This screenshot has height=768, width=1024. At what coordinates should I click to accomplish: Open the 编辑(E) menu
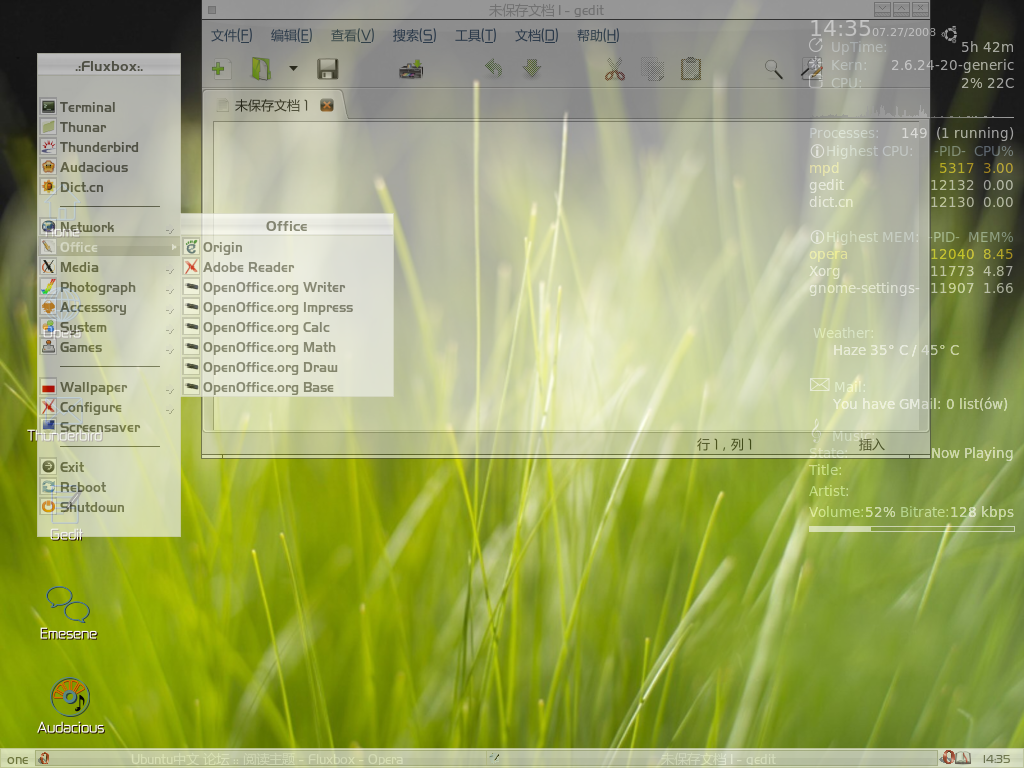(x=291, y=35)
